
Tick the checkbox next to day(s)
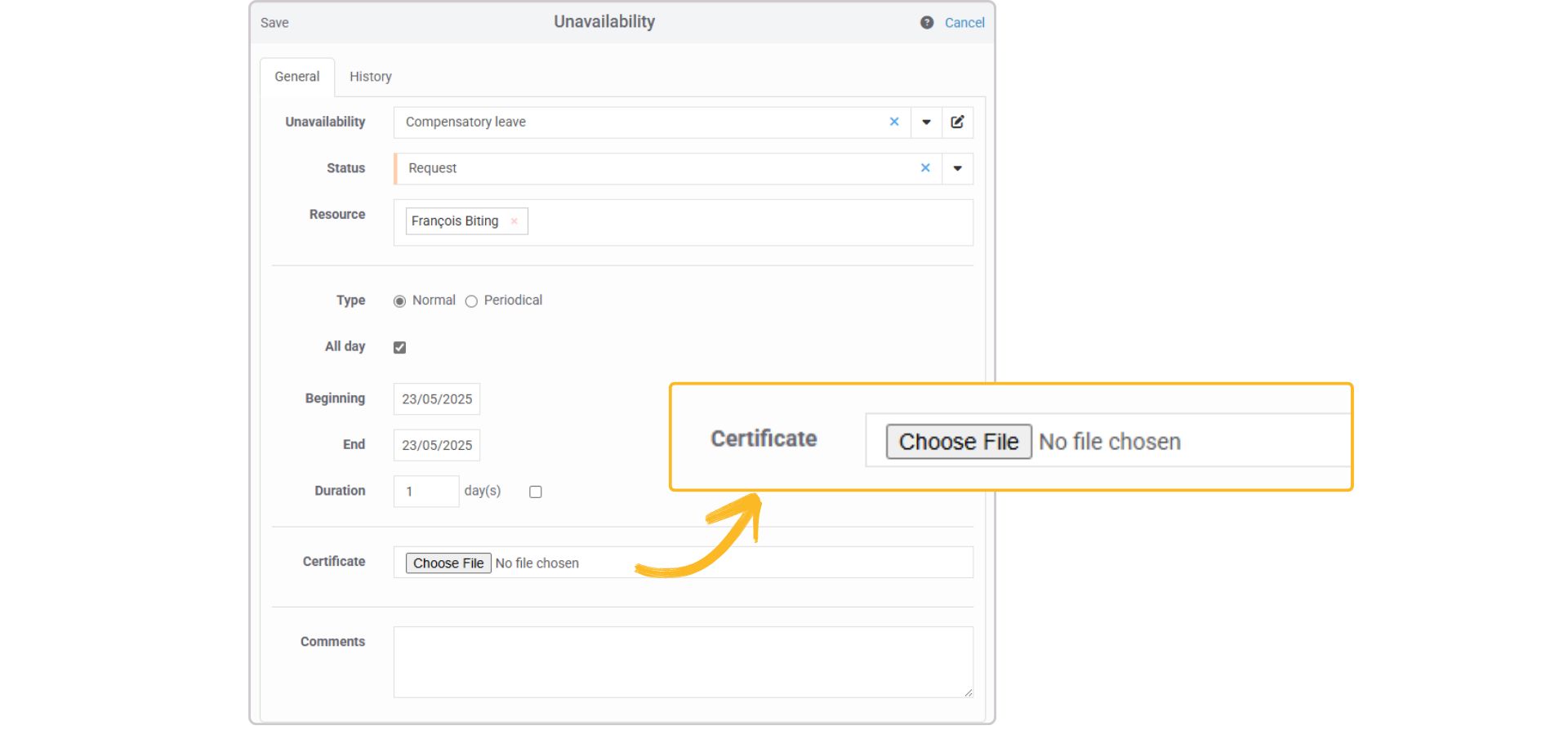click(535, 492)
